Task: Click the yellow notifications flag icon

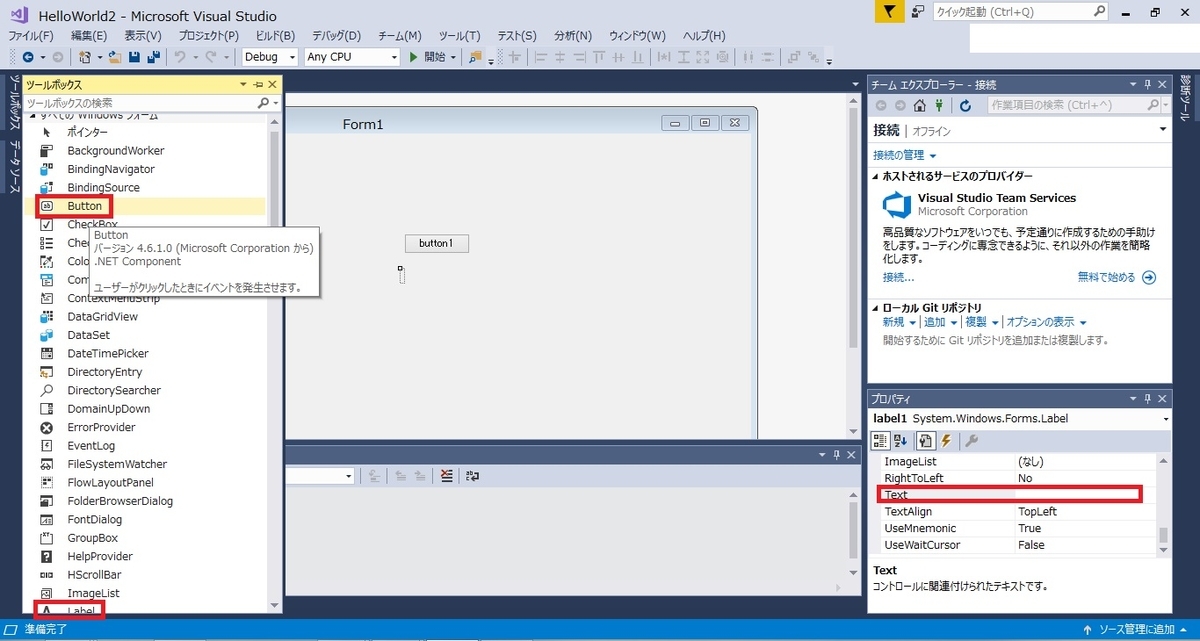Action: 890,12
